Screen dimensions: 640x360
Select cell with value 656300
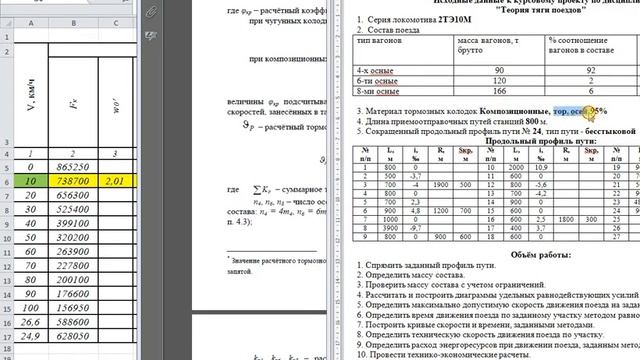73,196
